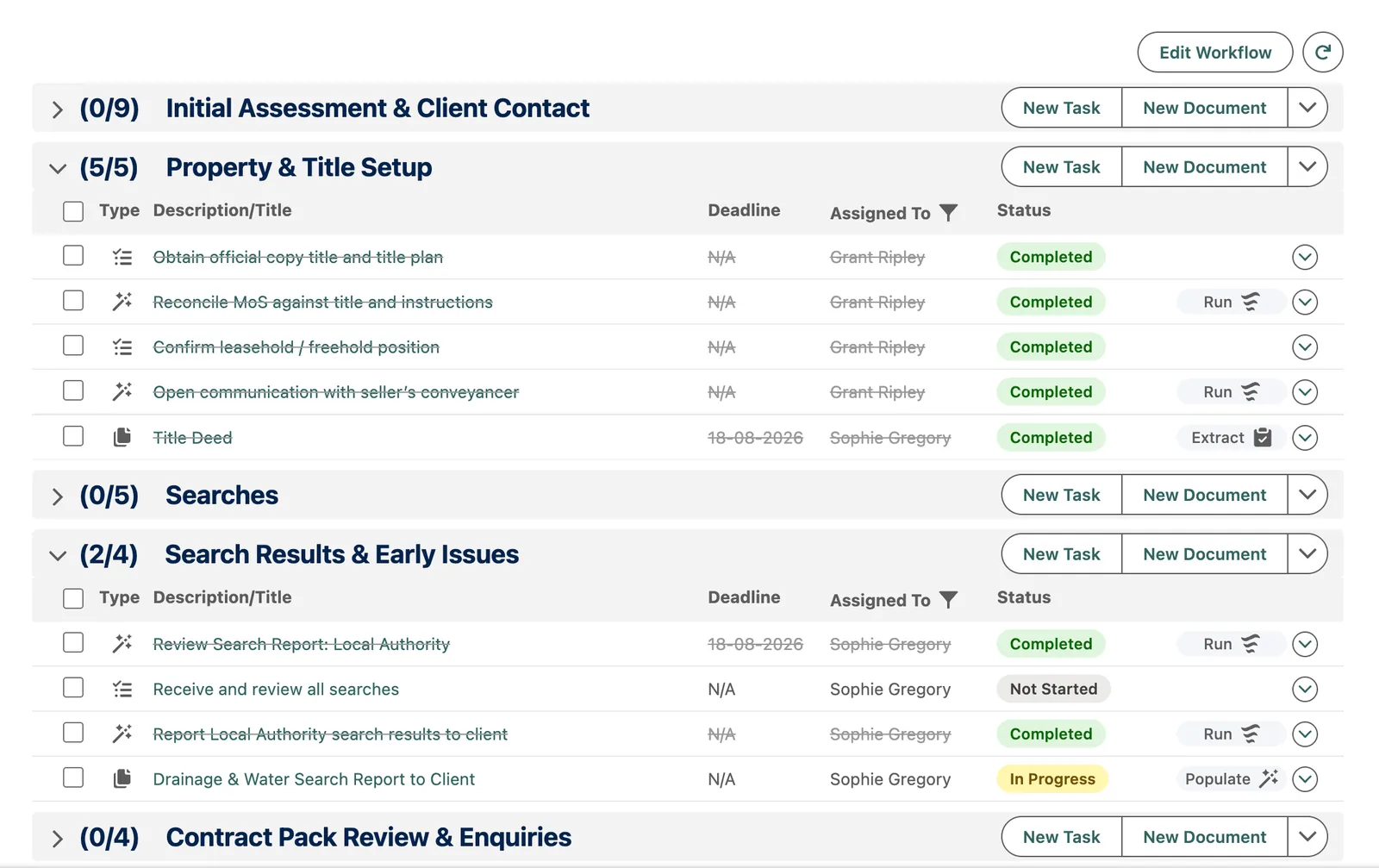Open dropdown beside New Document in Searches
The image size is (1379, 868).
pyautogui.click(x=1307, y=495)
